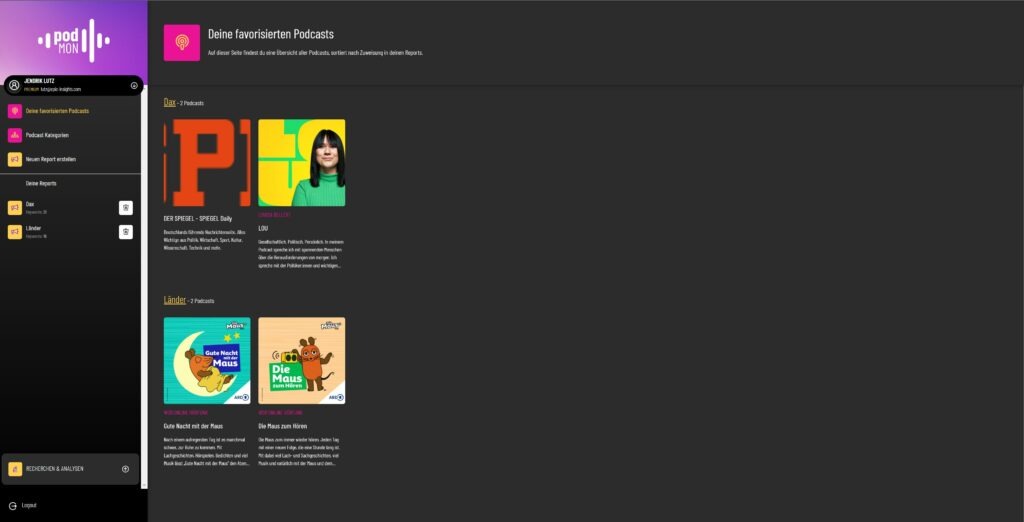Open Gute Nacht mit der Maus cover
The height and width of the screenshot is (522, 1024).
click(x=207, y=361)
